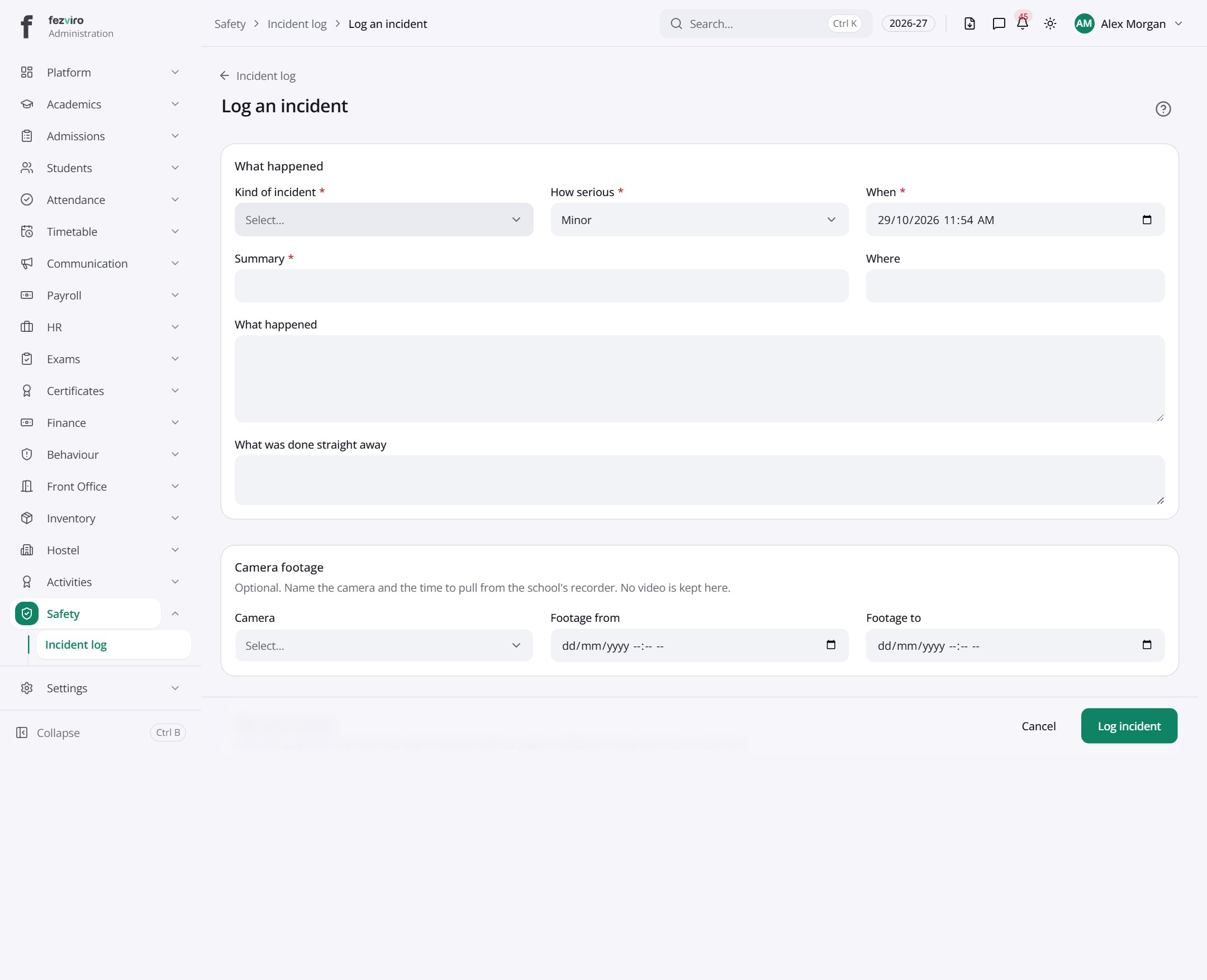Screen dimensions: 1207x980
Task: Click the Exams clipboard-check icon
Action: (26, 359)
